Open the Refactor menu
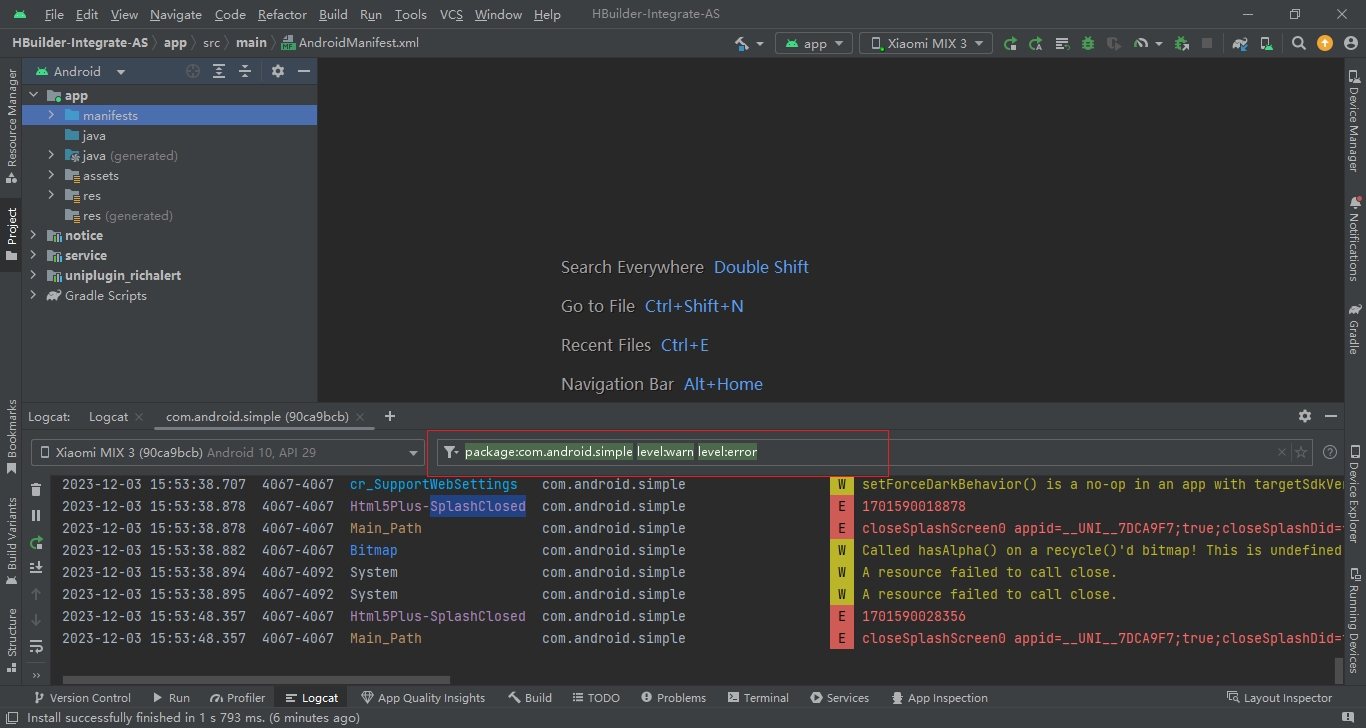Viewport: 1366px width, 728px height. point(282,15)
